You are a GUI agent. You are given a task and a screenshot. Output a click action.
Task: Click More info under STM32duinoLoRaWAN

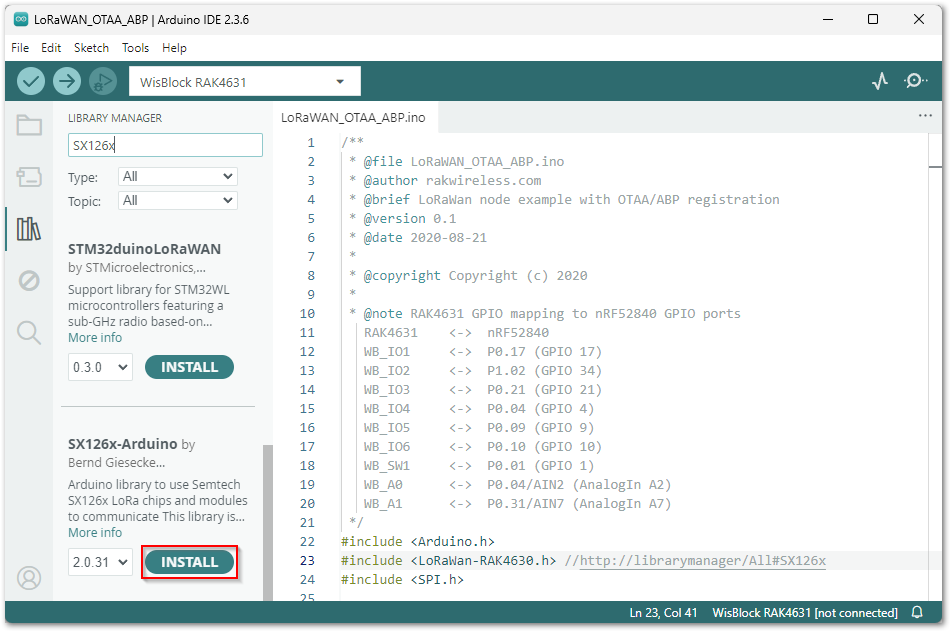point(95,338)
